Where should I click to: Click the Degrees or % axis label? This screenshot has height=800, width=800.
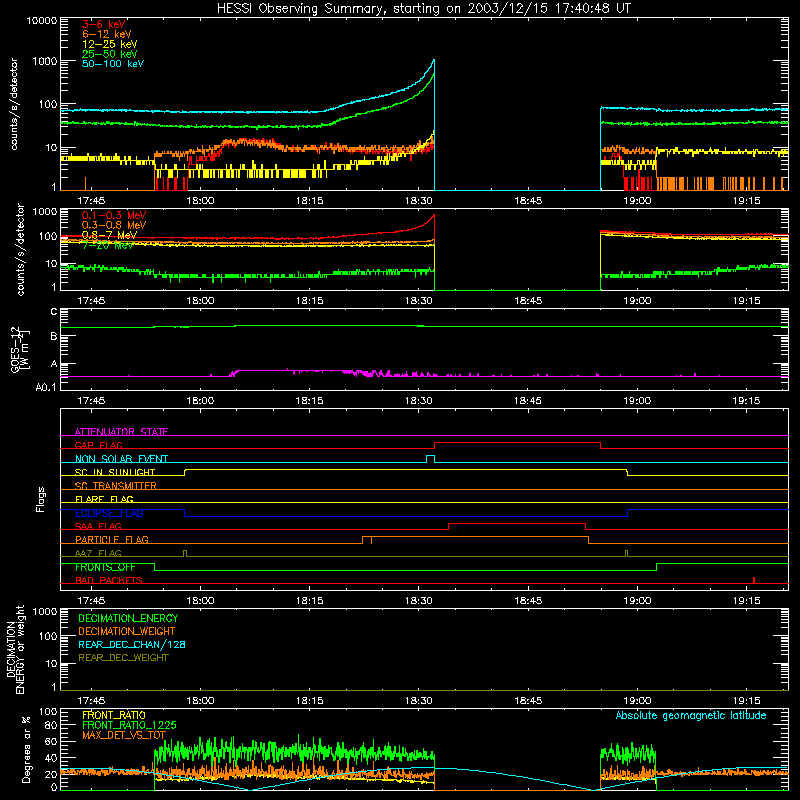26,749
